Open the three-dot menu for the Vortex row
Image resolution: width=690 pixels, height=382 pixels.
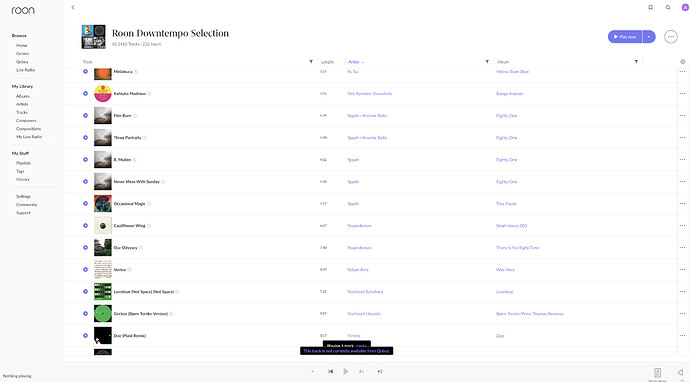point(682,269)
